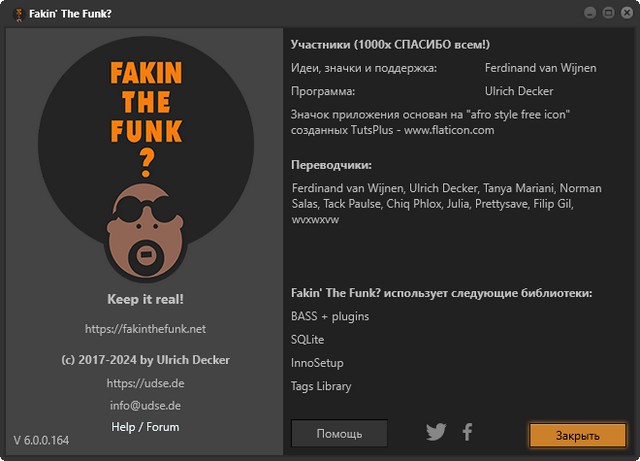Click the app icon in title bar
The width and height of the screenshot is (640, 461).
point(13,13)
